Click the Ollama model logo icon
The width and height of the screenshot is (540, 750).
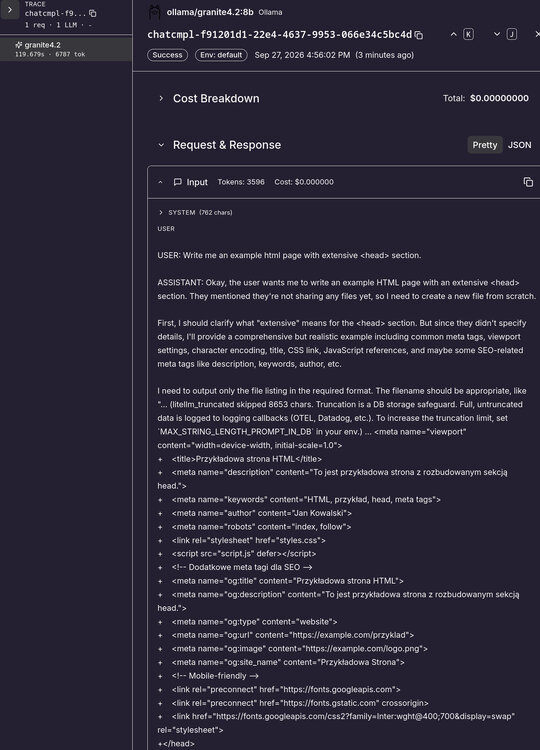tap(154, 12)
